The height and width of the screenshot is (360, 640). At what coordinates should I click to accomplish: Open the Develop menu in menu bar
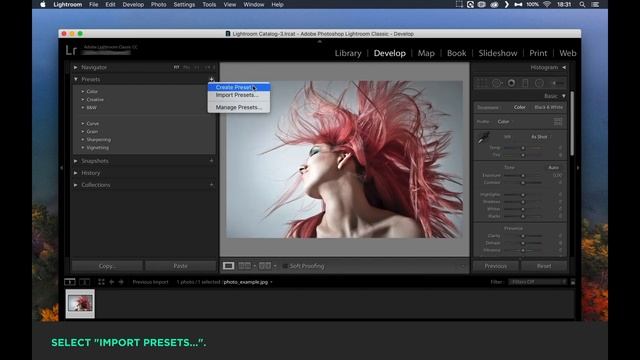tap(133, 4)
